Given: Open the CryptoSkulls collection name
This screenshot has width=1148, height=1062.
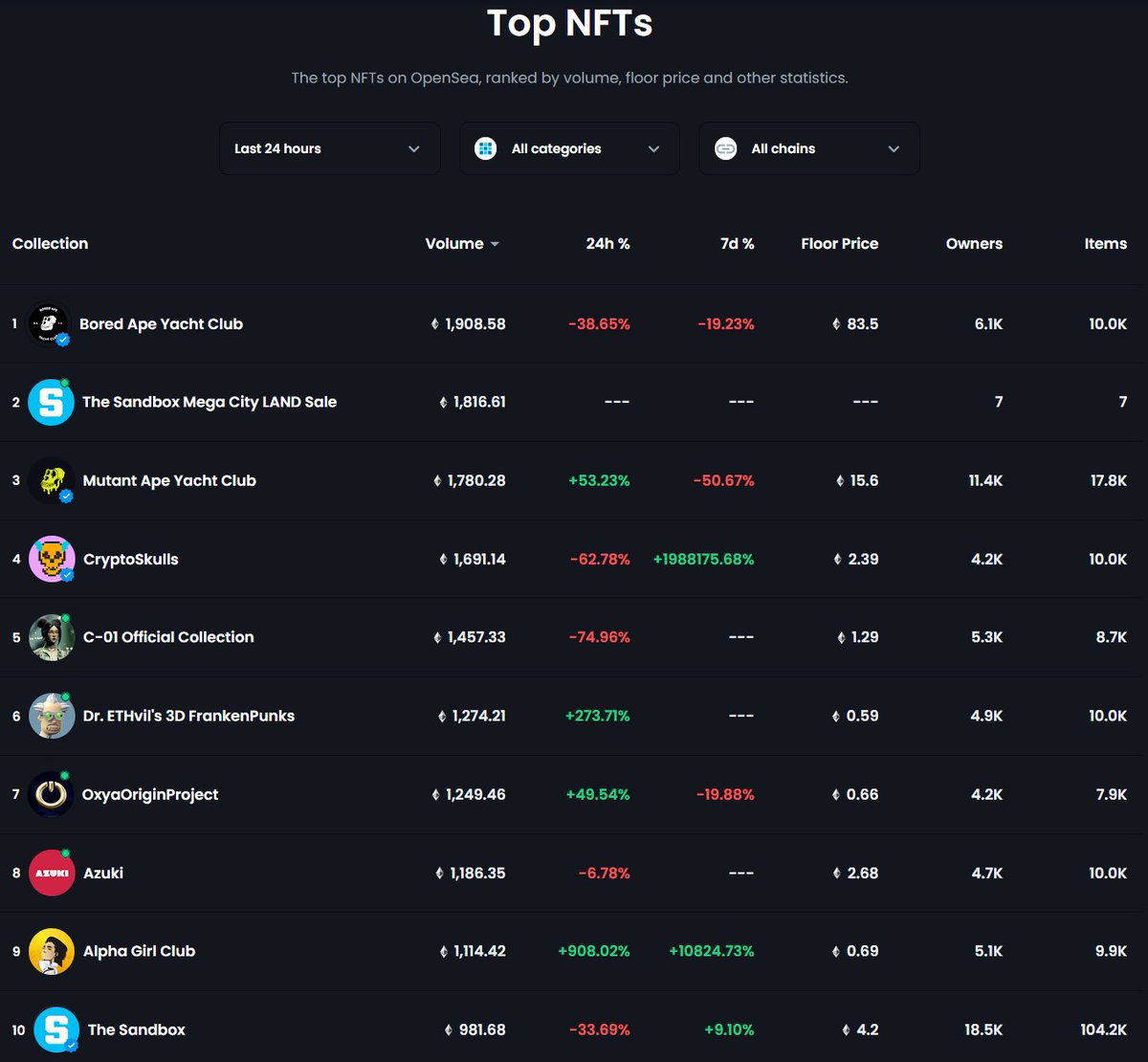Looking at the screenshot, I should [x=131, y=560].
